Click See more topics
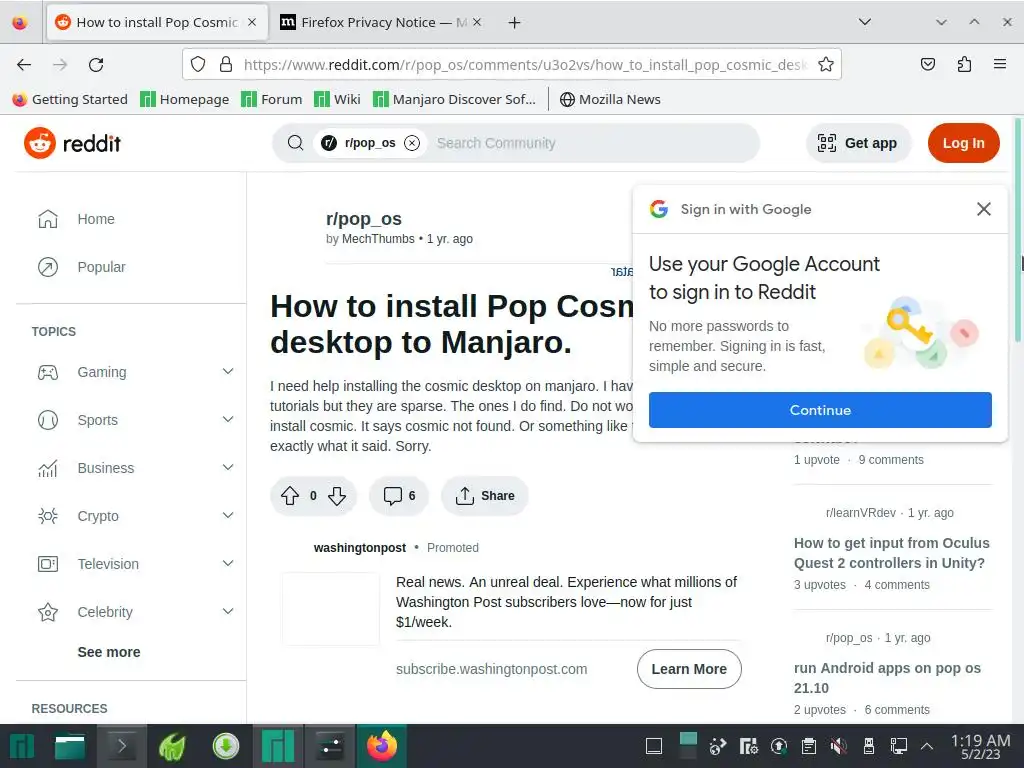Image resolution: width=1024 pixels, height=768 pixels. [109, 652]
